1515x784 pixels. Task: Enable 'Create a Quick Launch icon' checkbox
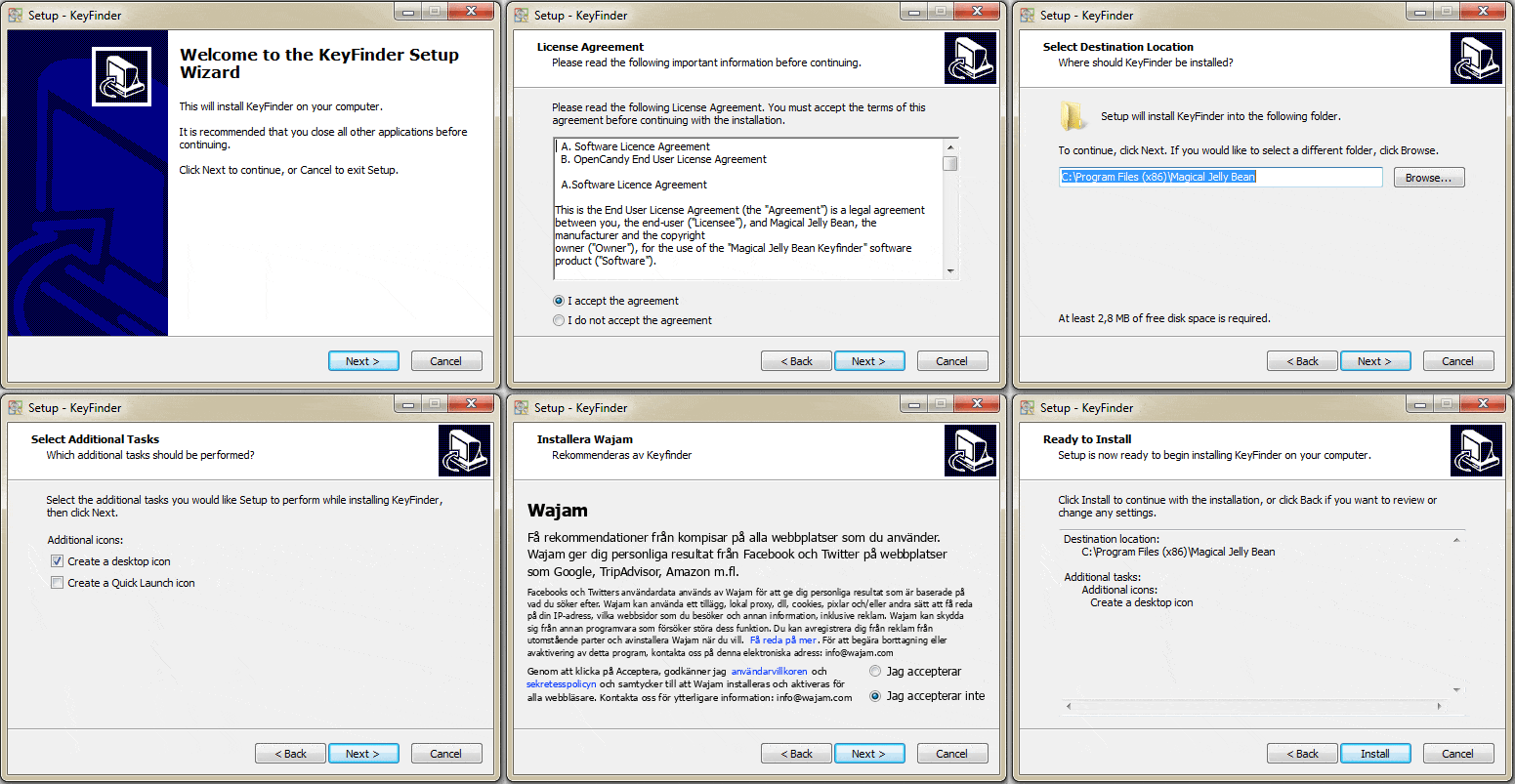[57, 583]
